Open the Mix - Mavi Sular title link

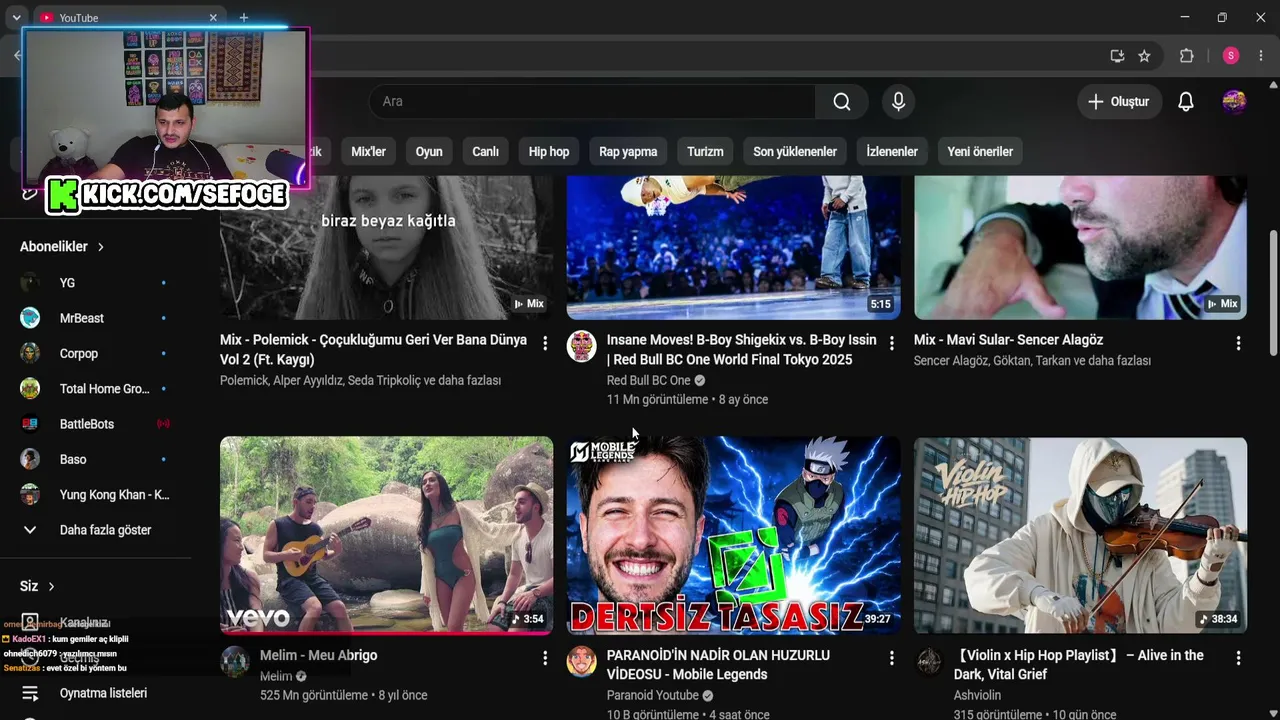tap(1008, 340)
